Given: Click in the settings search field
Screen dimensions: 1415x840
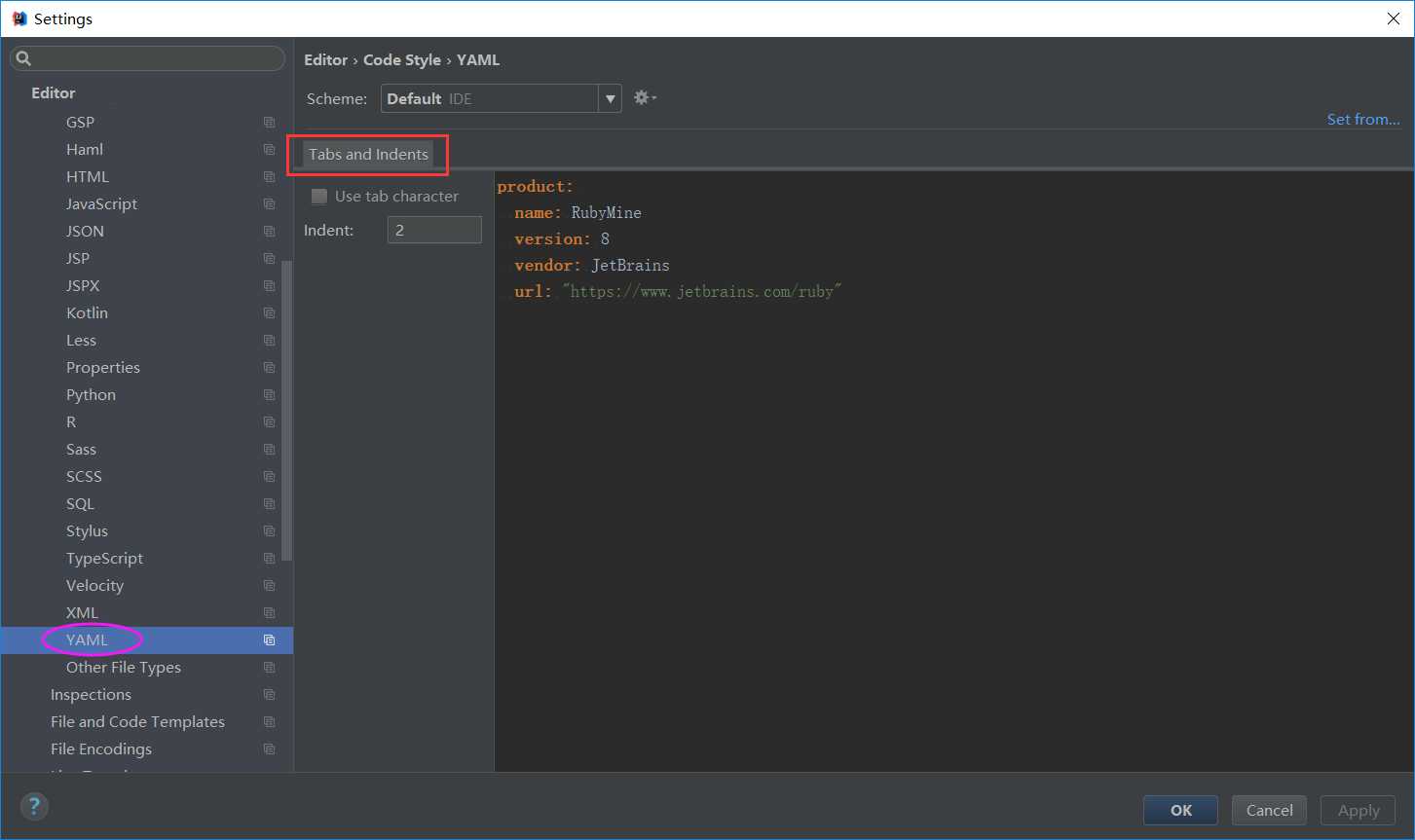Looking at the screenshot, I should tap(148, 58).
